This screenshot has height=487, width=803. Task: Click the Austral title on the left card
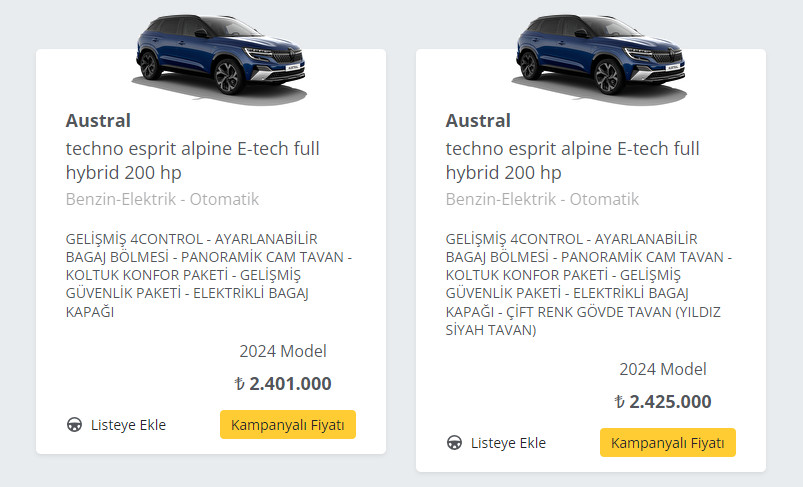[98, 121]
